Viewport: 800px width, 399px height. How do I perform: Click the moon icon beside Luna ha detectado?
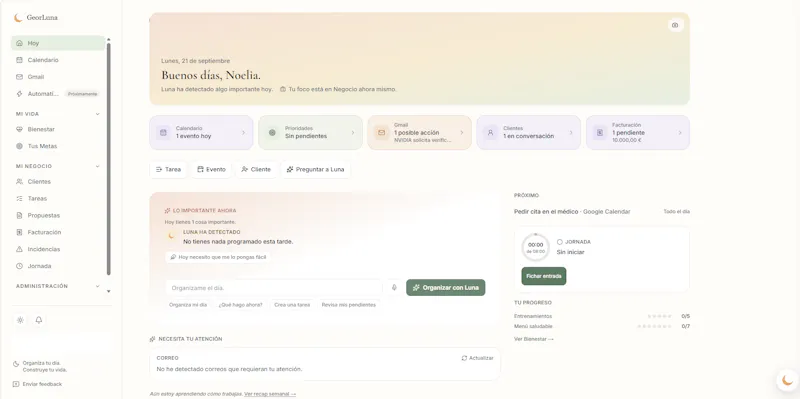tap(171, 236)
